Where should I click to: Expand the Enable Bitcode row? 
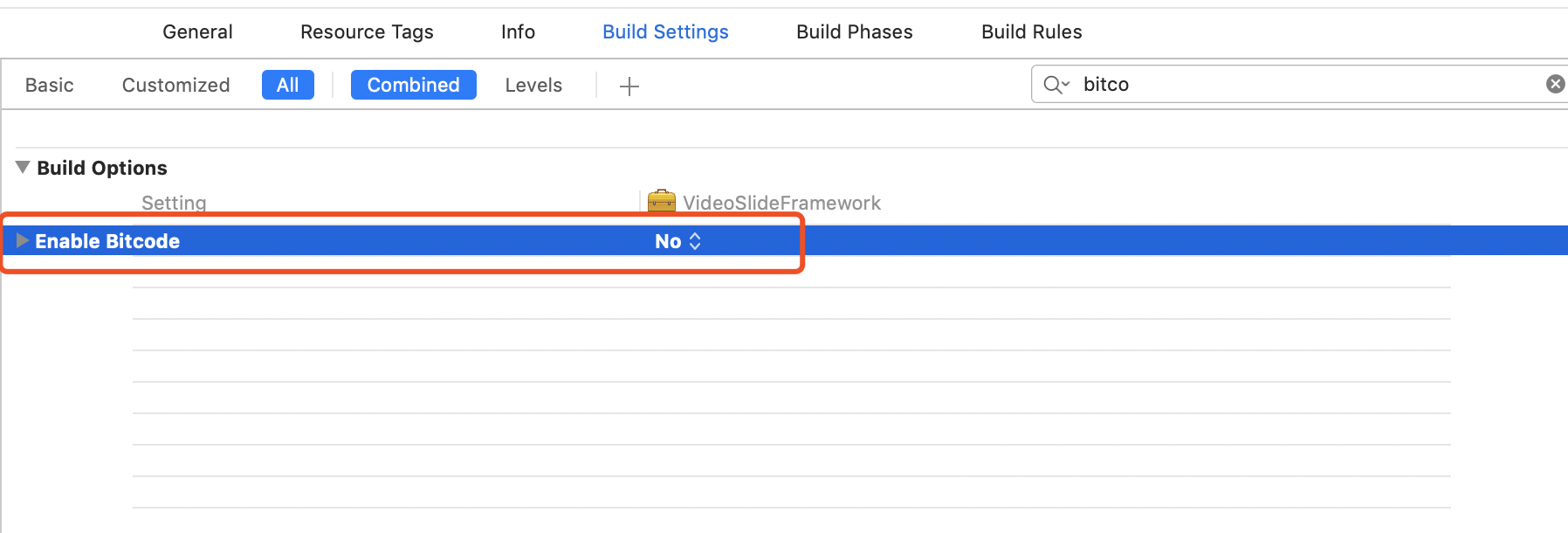[23, 240]
